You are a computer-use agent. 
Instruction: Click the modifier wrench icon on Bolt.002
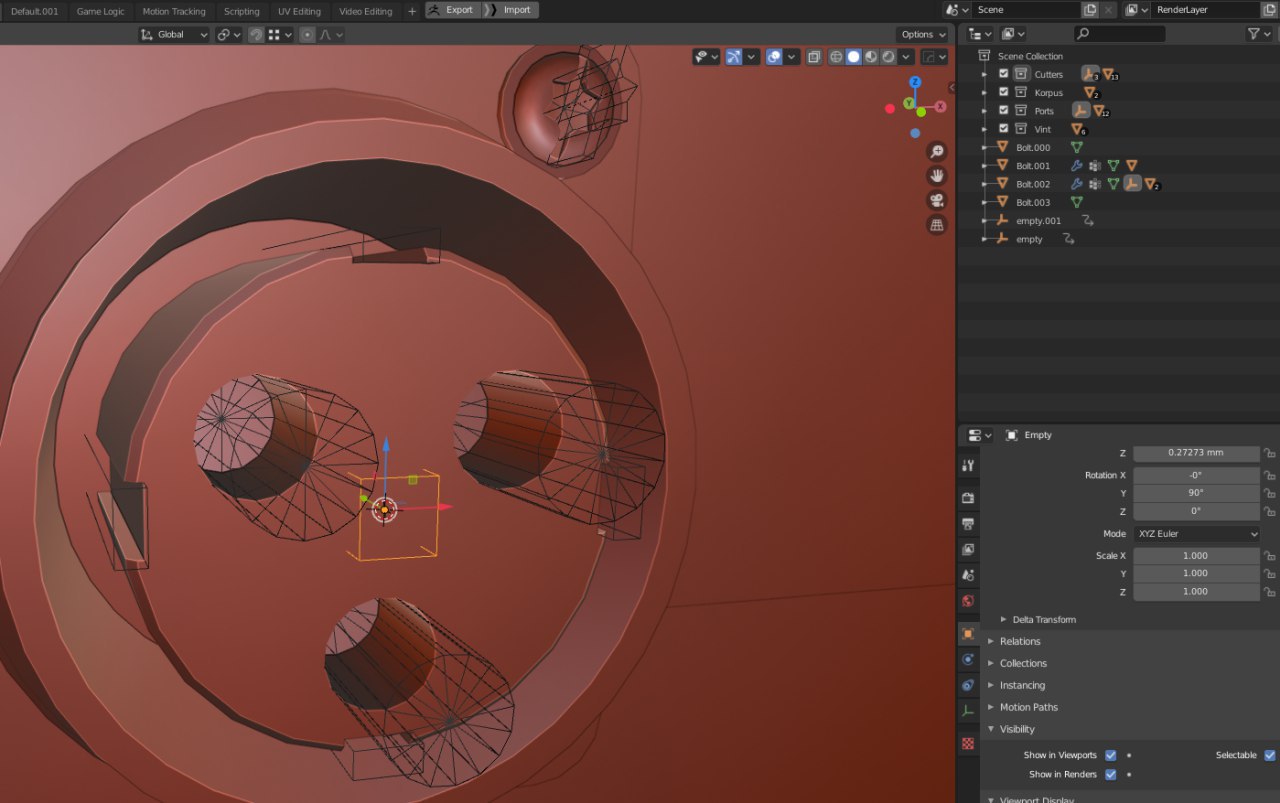pos(1077,184)
